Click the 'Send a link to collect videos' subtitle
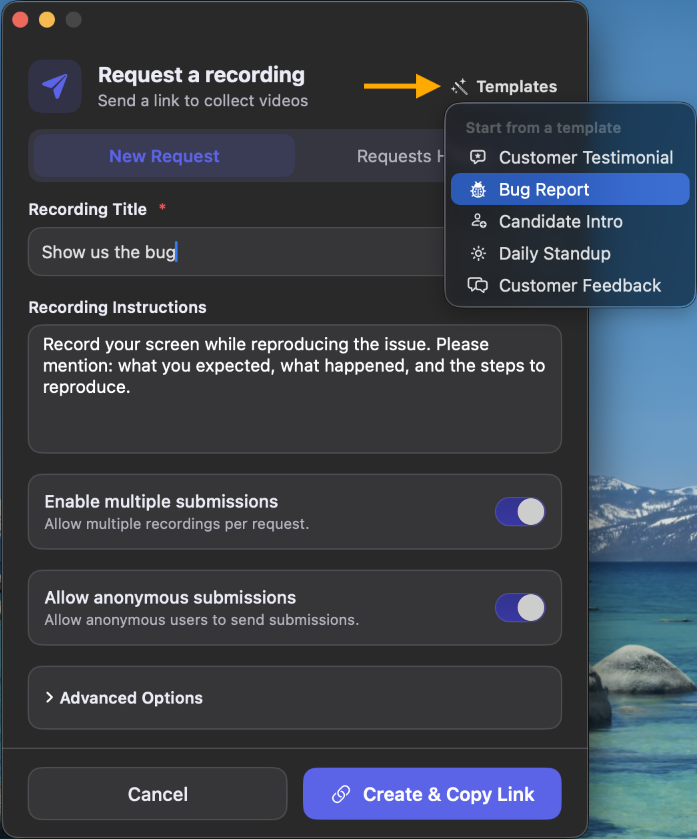697x839 pixels. pos(203,101)
